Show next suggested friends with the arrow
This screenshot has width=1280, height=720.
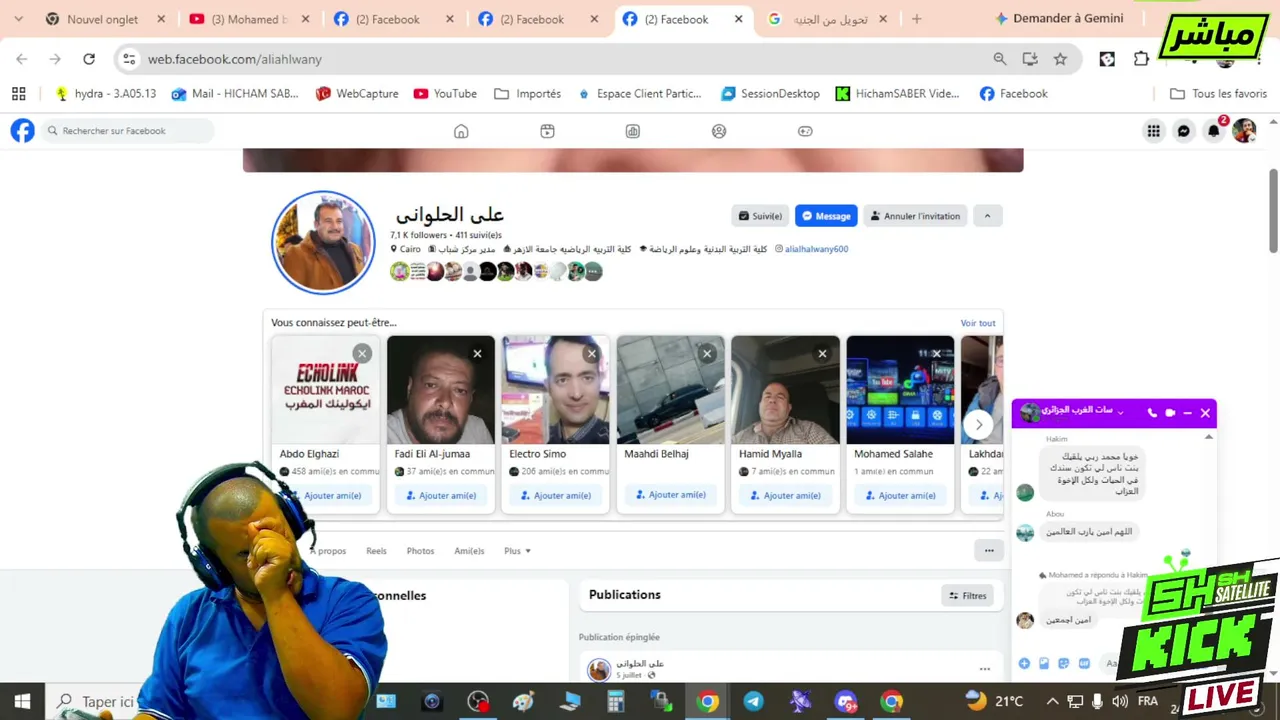(979, 424)
